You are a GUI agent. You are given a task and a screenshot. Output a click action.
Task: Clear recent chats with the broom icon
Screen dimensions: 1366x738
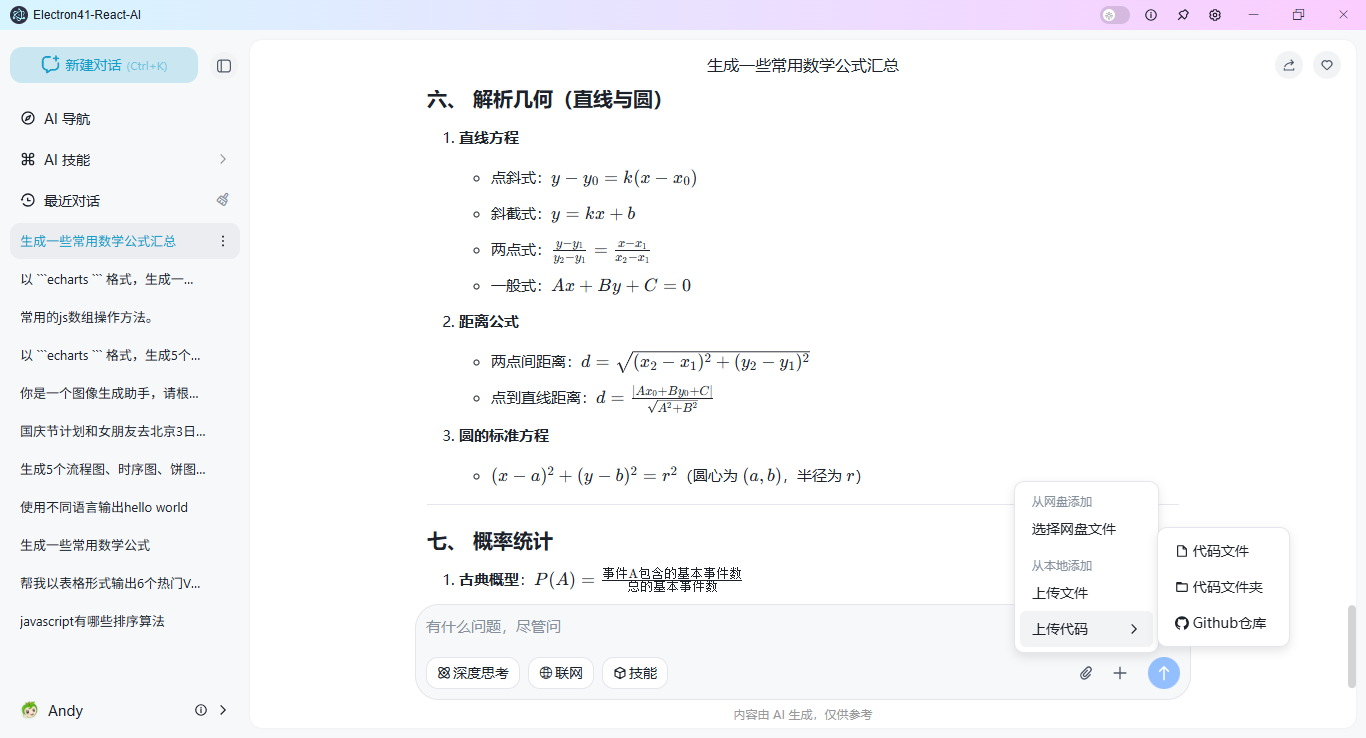pyautogui.click(x=223, y=200)
